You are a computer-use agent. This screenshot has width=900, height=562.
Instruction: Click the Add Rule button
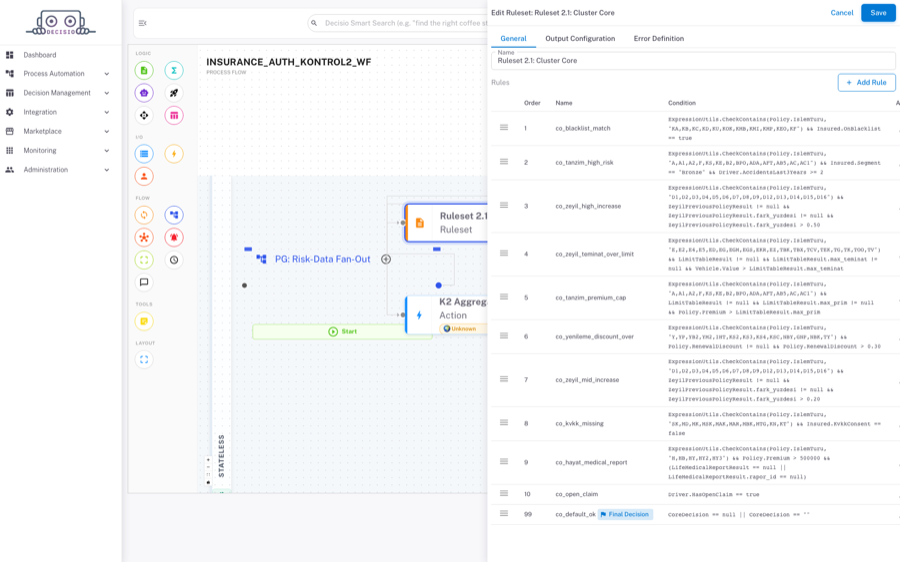click(866, 83)
